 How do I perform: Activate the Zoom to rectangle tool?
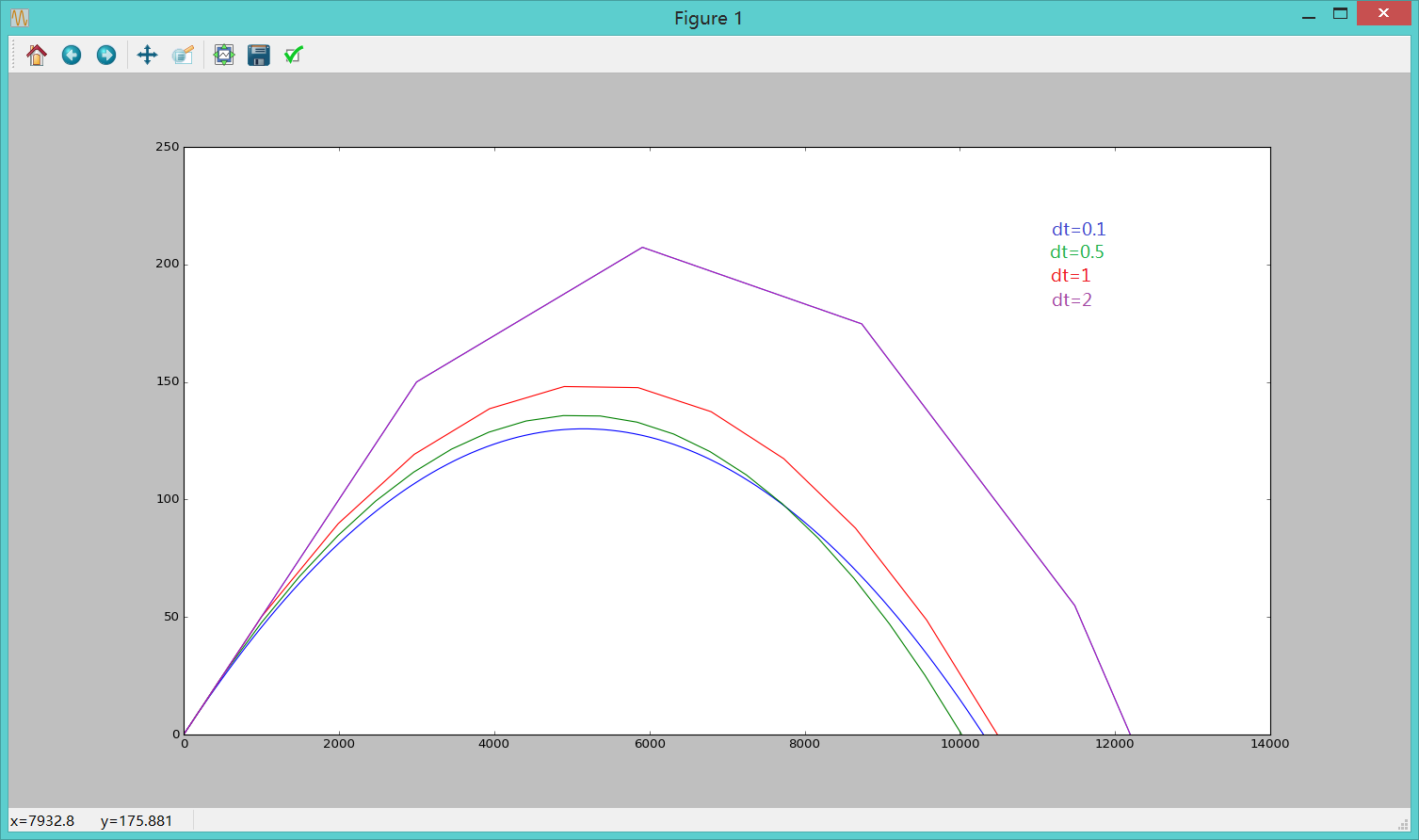pos(183,56)
